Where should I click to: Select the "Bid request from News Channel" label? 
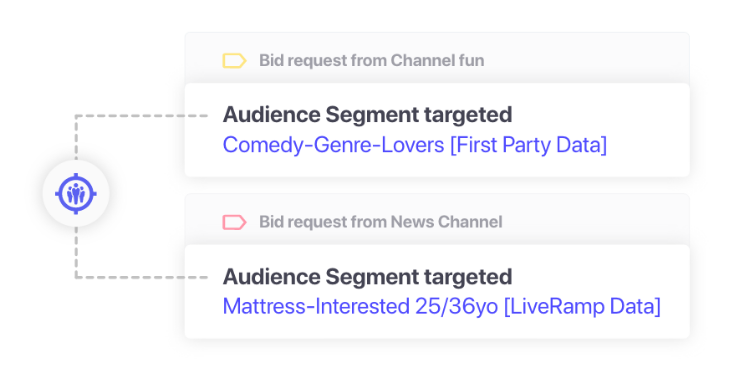coord(381,222)
